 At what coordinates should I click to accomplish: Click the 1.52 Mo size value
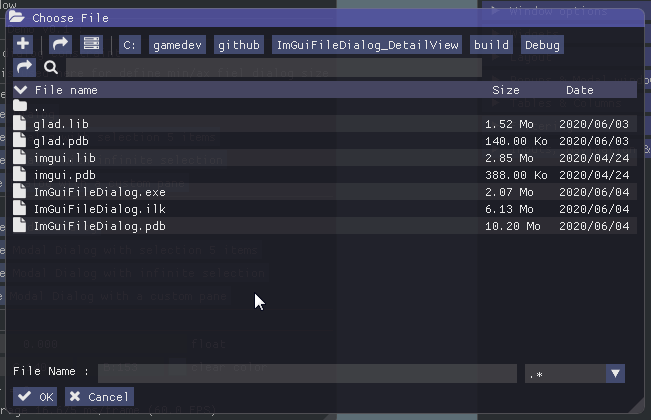(x=509, y=124)
